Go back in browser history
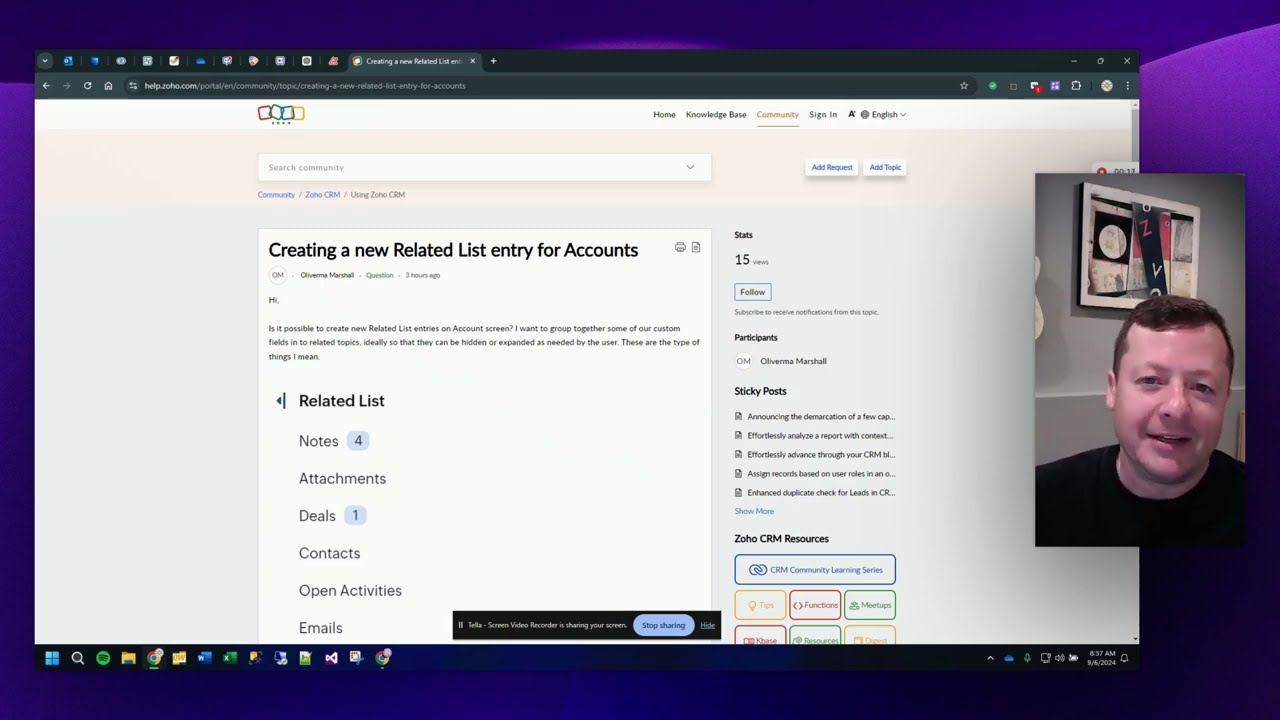The width and height of the screenshot is (1280, 720). coord(46,86)
